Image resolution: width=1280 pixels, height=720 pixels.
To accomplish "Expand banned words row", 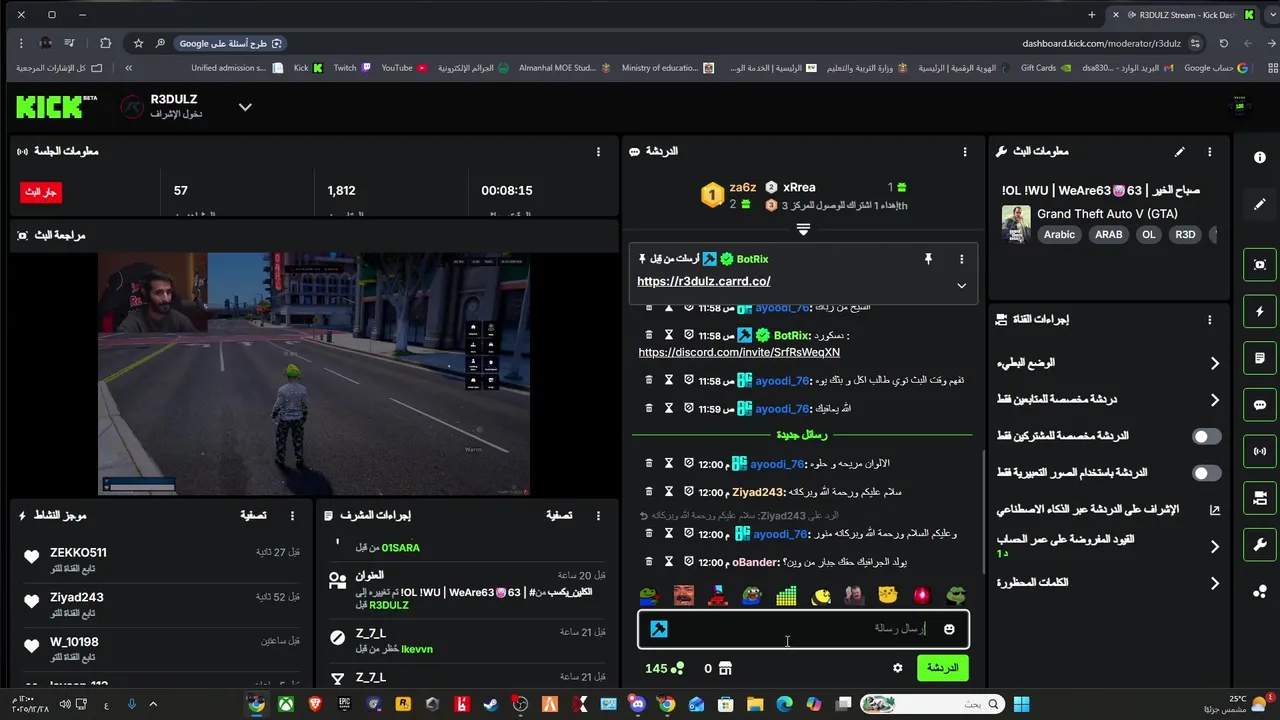I will click(x=1108, y=583).
